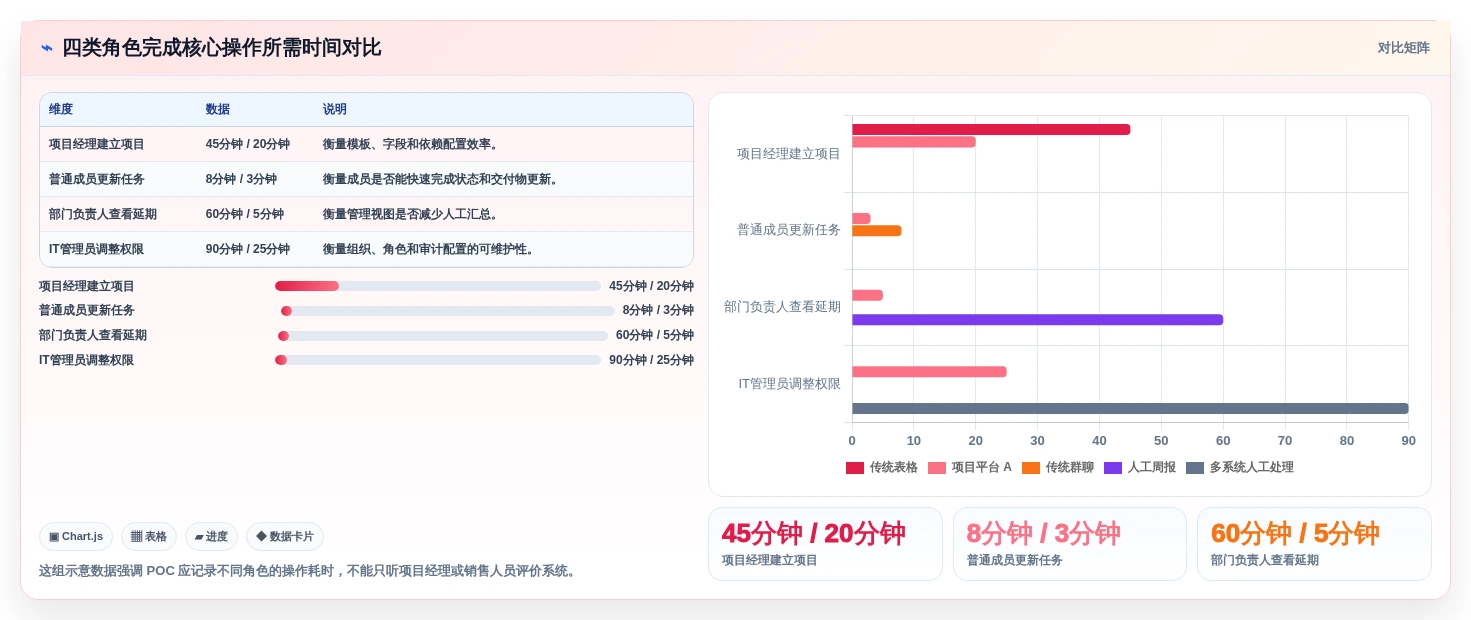
Task: Click table cell 90分钟 / 25分钟
Action: 248,249
